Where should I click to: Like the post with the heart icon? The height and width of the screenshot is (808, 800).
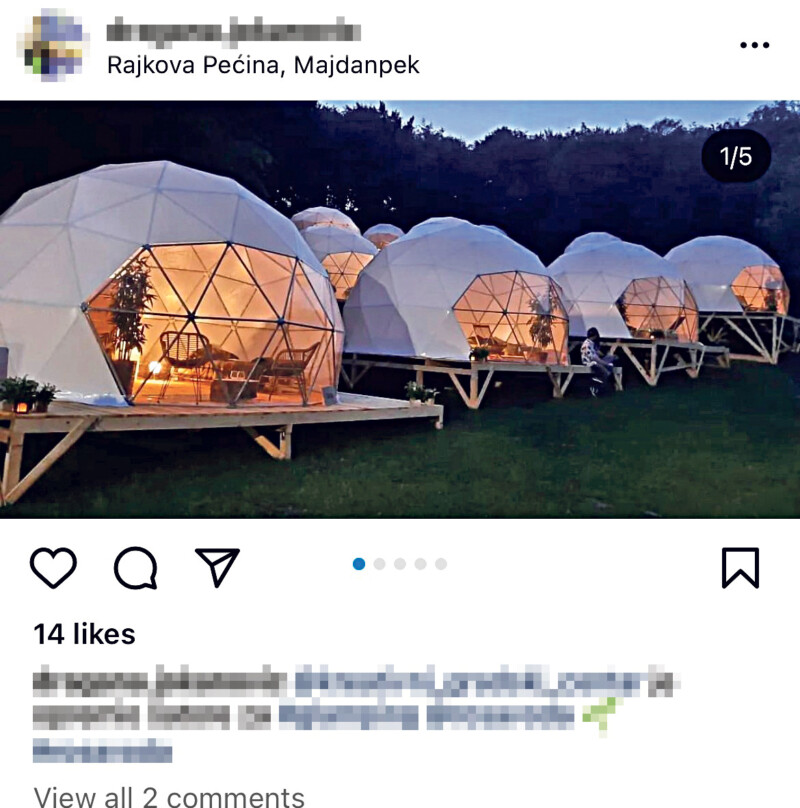pos(54,567)
